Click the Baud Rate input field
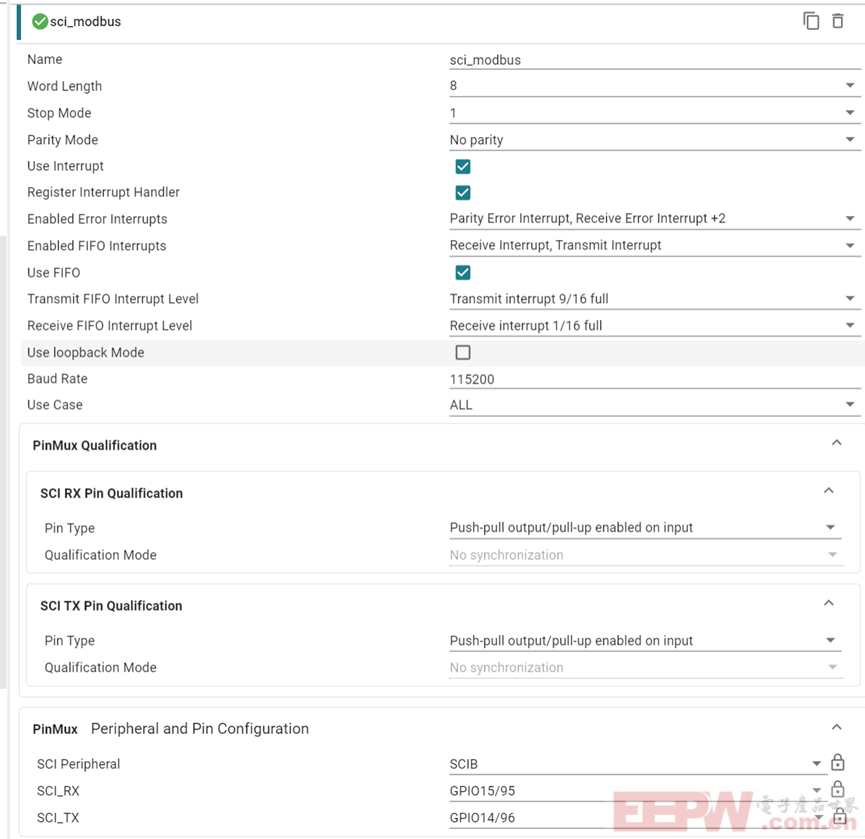 [654, 379]
